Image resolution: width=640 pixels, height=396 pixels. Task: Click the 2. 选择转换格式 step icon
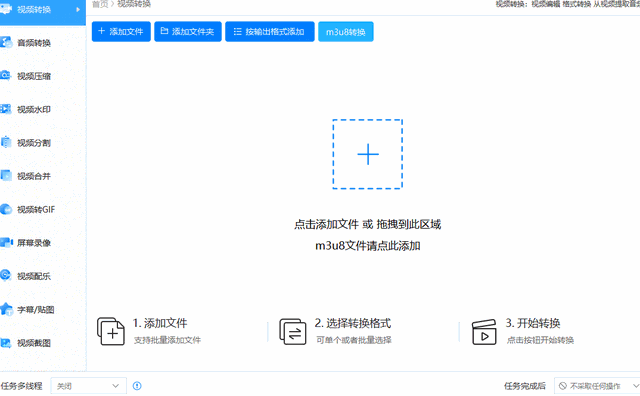pos(293,331)
